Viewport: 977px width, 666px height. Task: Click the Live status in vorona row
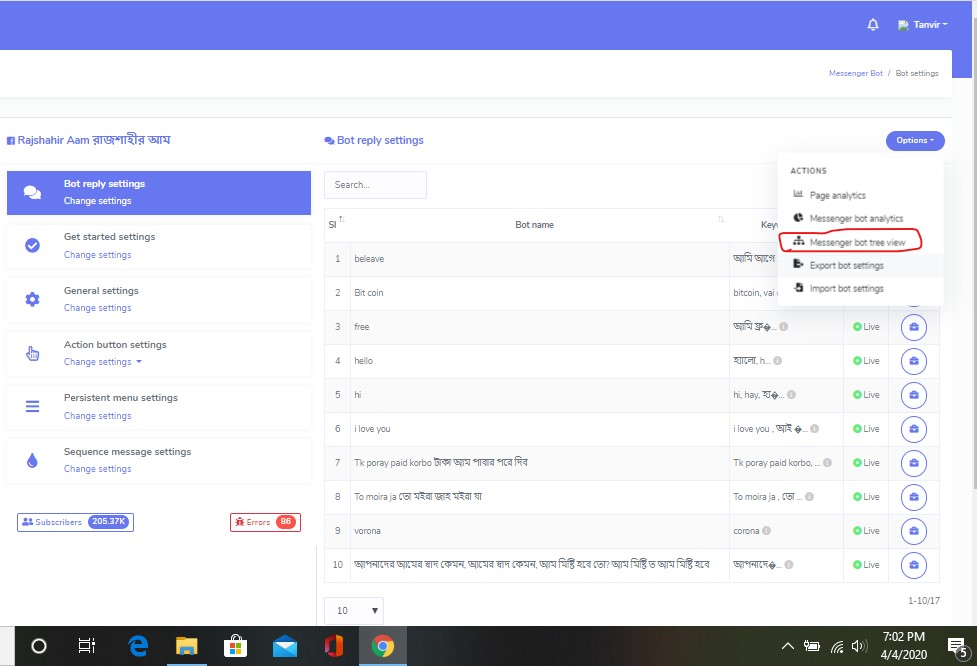pyautogui.click(x=866, y=531)
